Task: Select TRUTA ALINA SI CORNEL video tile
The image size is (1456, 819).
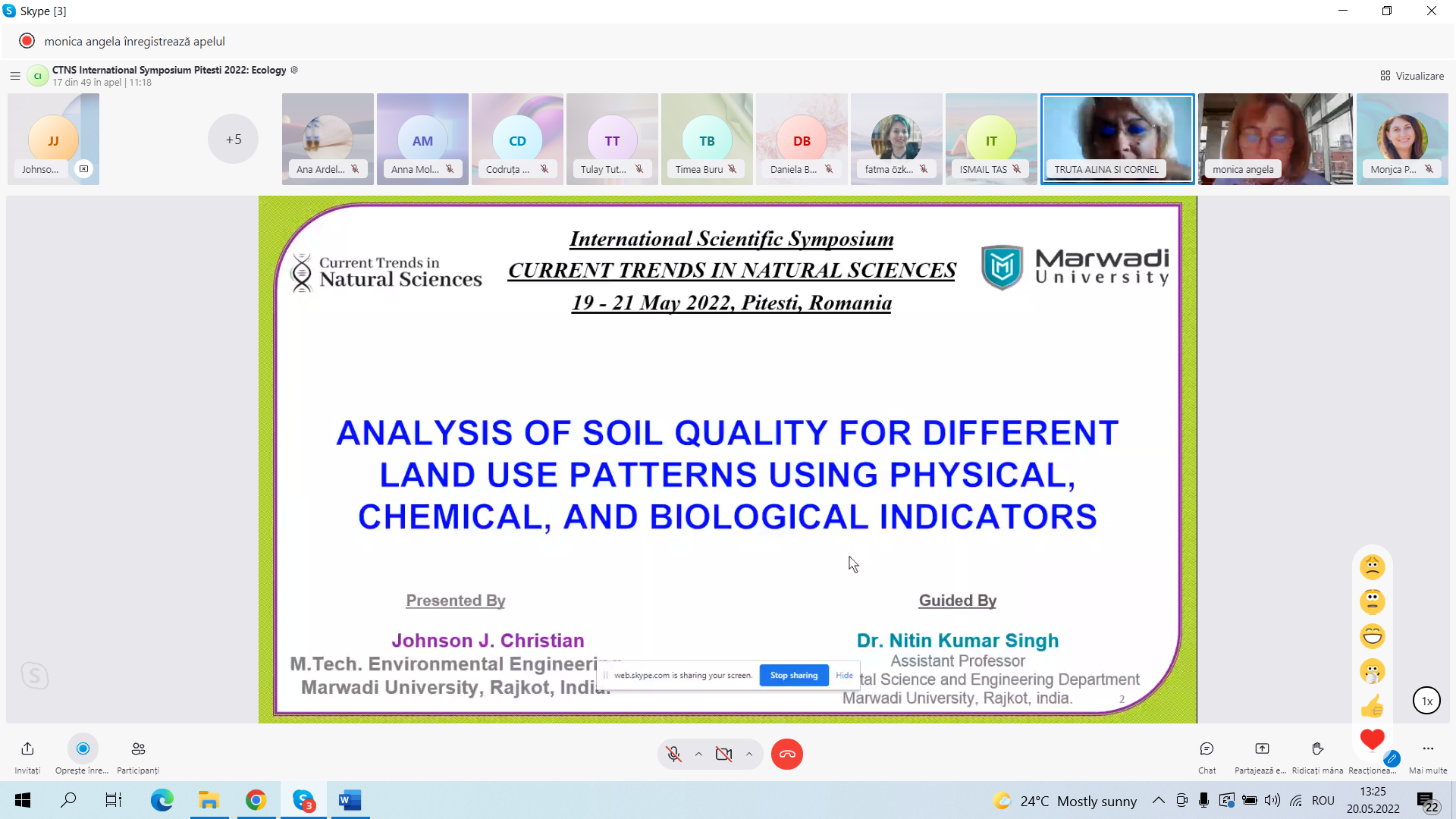Action: click(1117, 139)
